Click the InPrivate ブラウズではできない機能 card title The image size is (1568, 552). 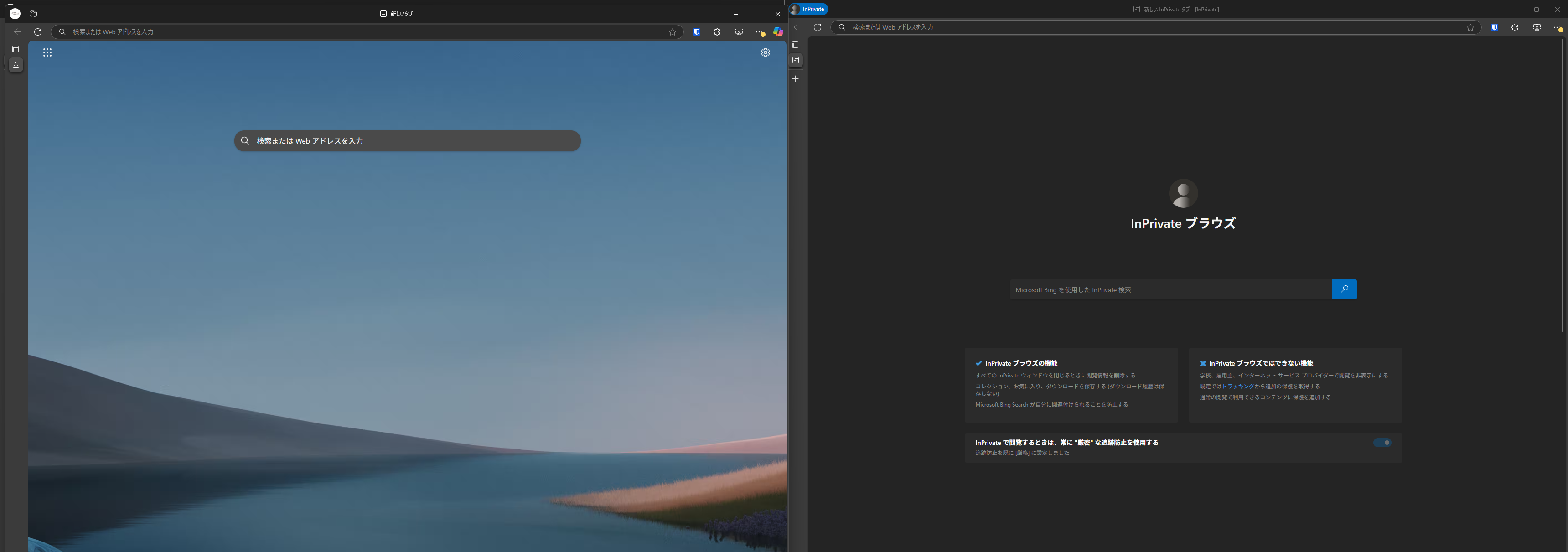(1261, 363)
